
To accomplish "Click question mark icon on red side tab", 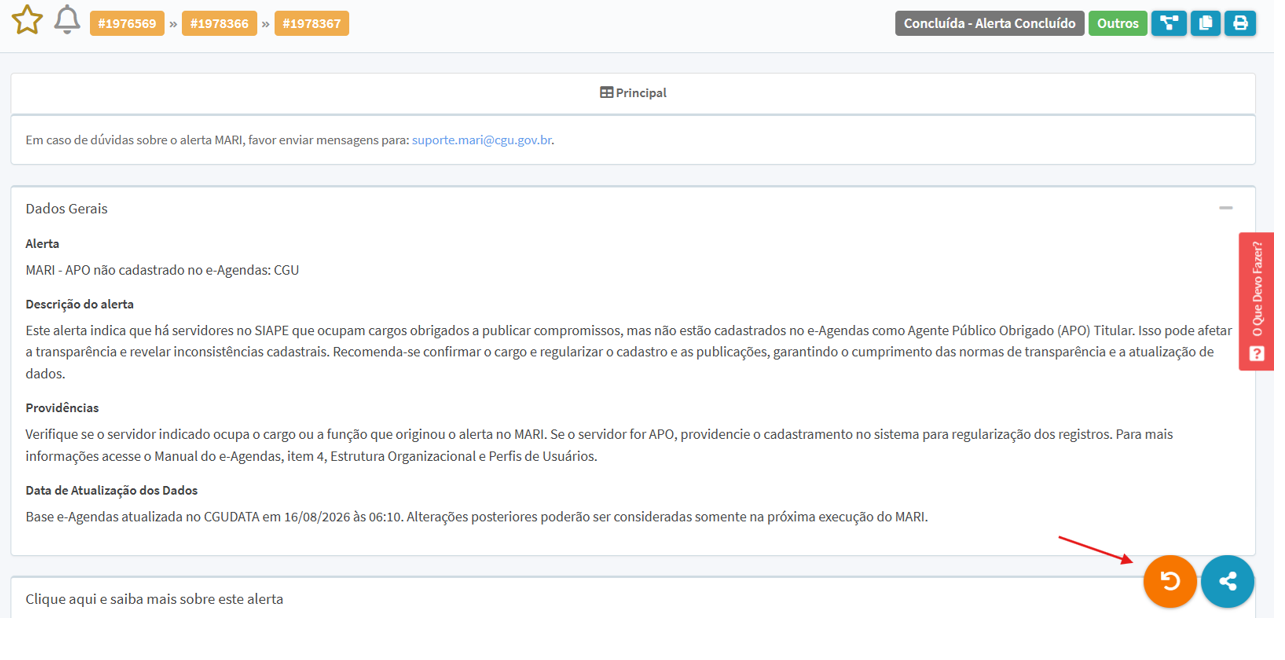I will (1257, 354).
